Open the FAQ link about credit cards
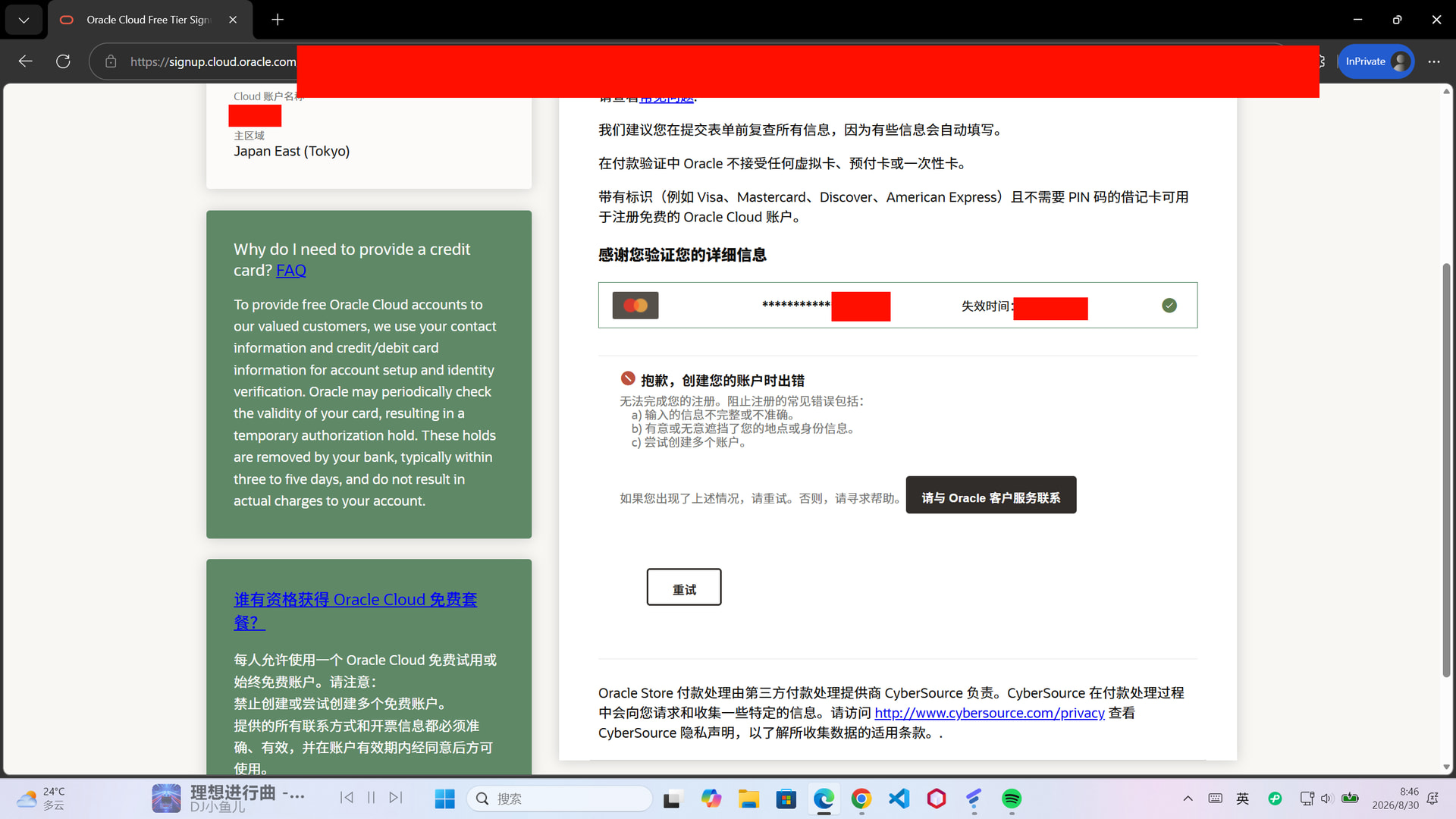 pyautogui.click(x=291, y=271)
